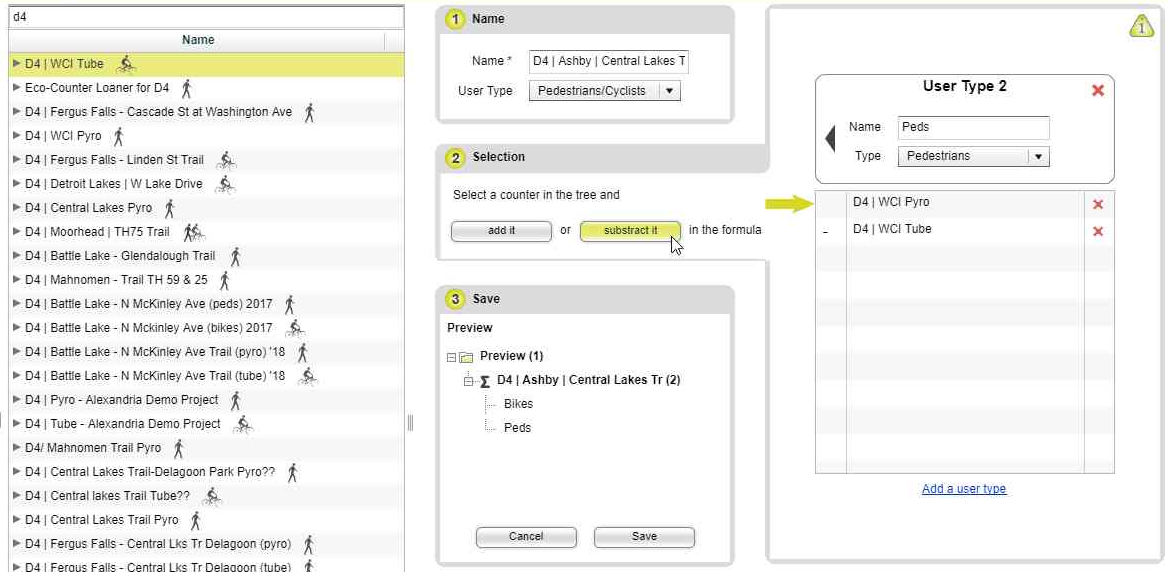
Task: Collapse the D4 | Ashby Central Lakes node
Action: 468,381
